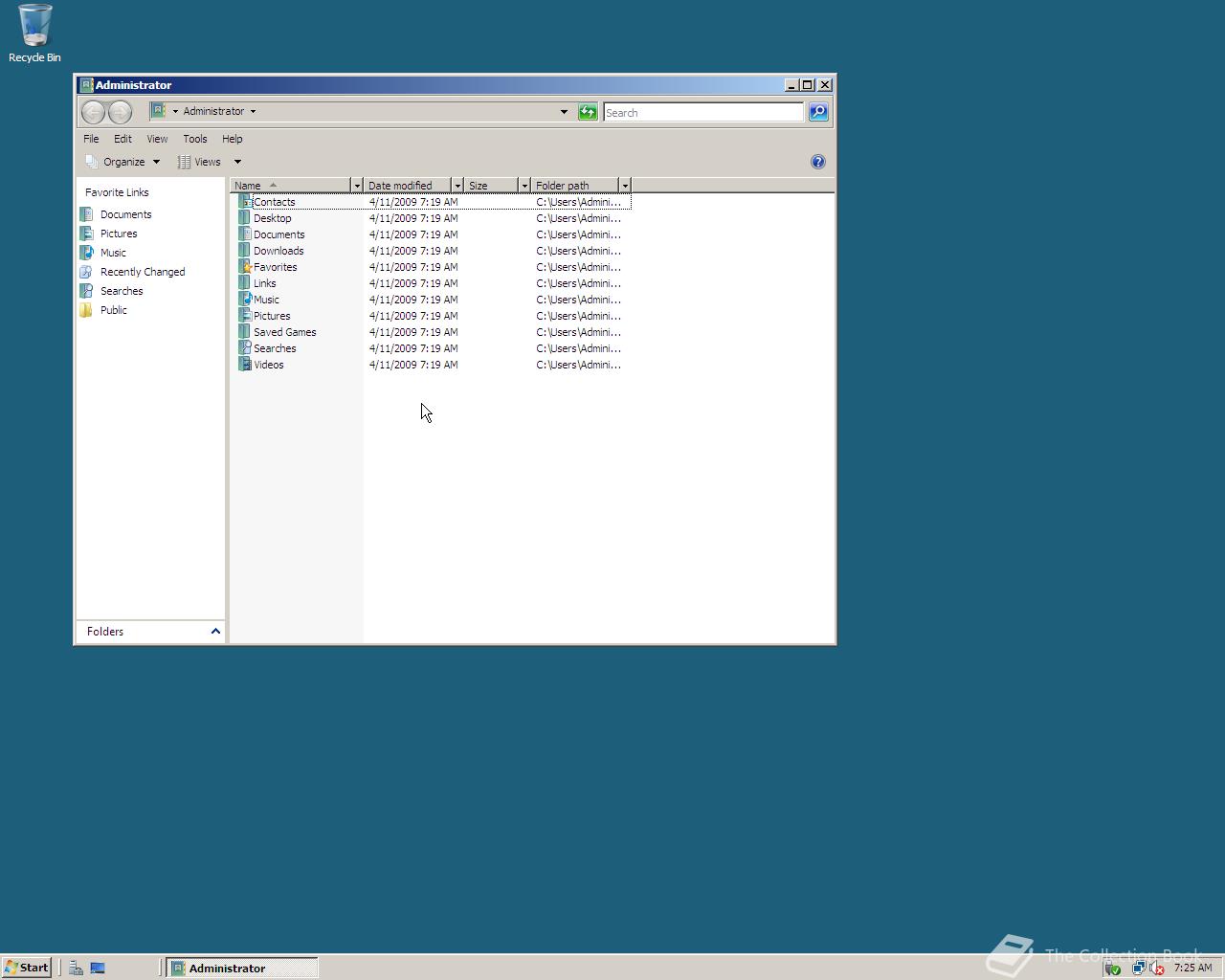The image size is (1225, 980).
Task: Select the Downloads folder row
Action: [x=434, y=251]
